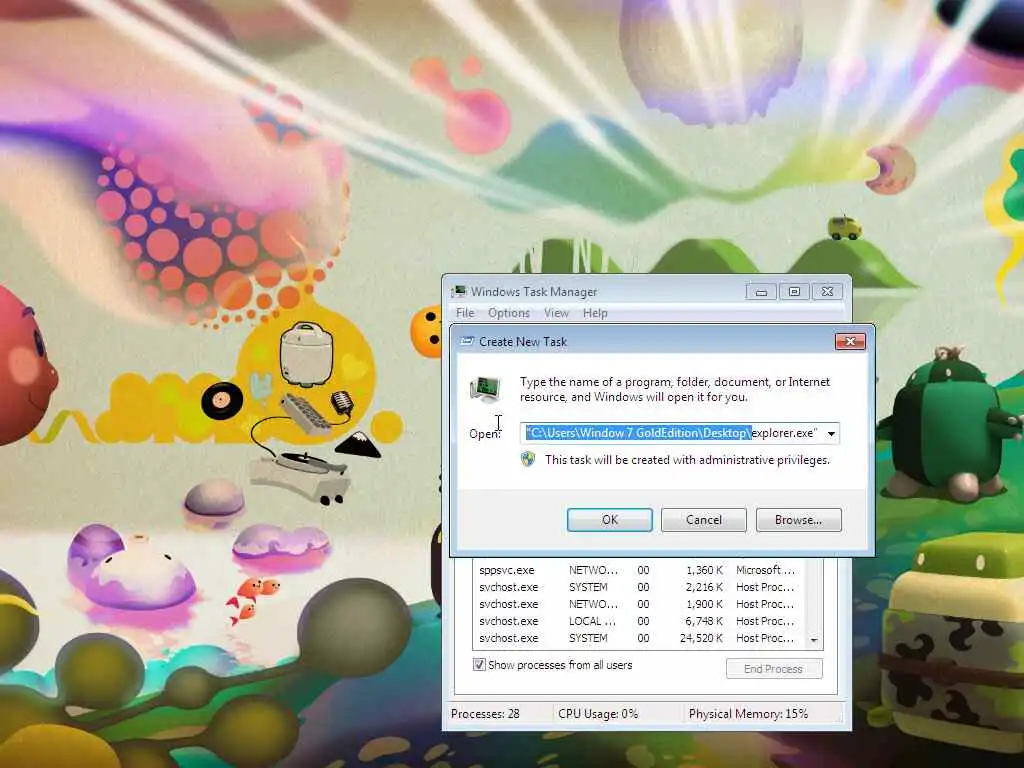This screenshot has height=768, width=1024.
Task: Select the svchost.exe row using 2,216 K
Action: coord(638,587)
